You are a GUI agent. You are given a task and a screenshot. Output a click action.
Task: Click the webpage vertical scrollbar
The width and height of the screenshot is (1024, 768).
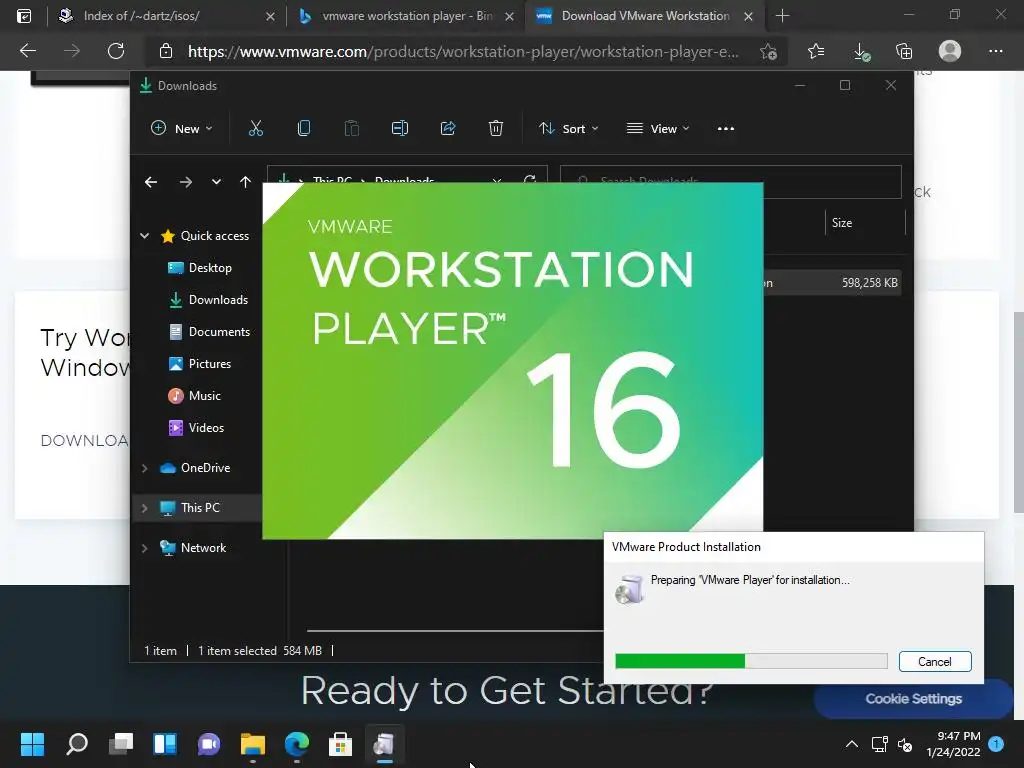pyautogui.click(x=1018, y=413)
